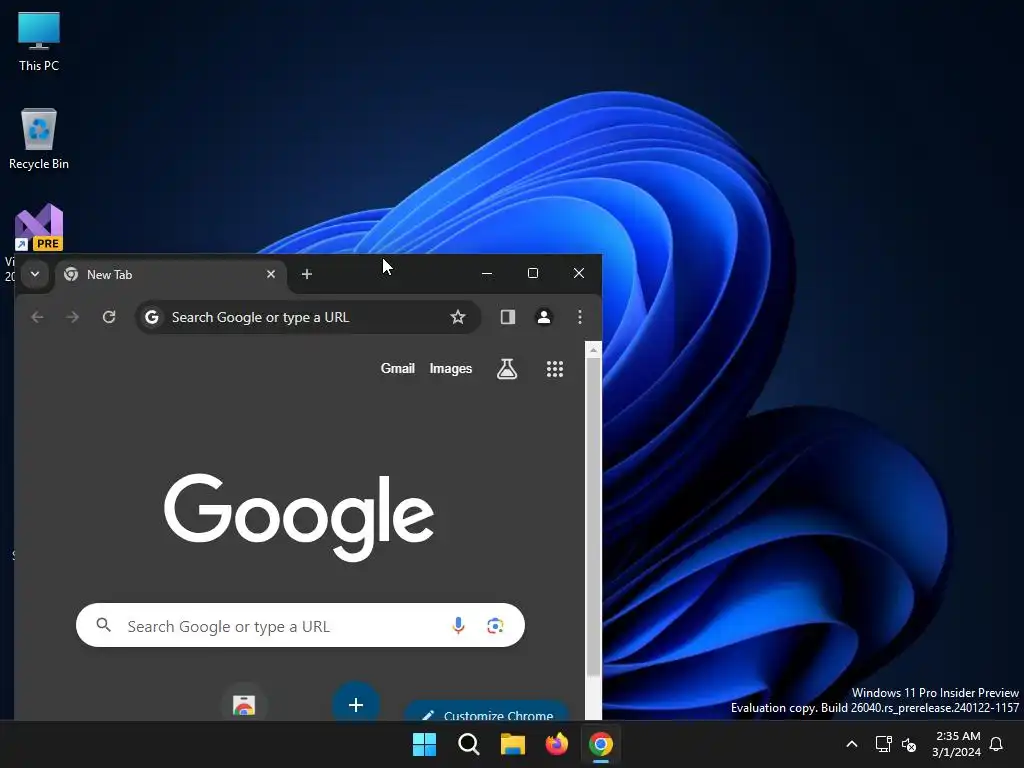Start voice search with the microphone
This screenshot has height=768, width=1024.
point(458,626)
